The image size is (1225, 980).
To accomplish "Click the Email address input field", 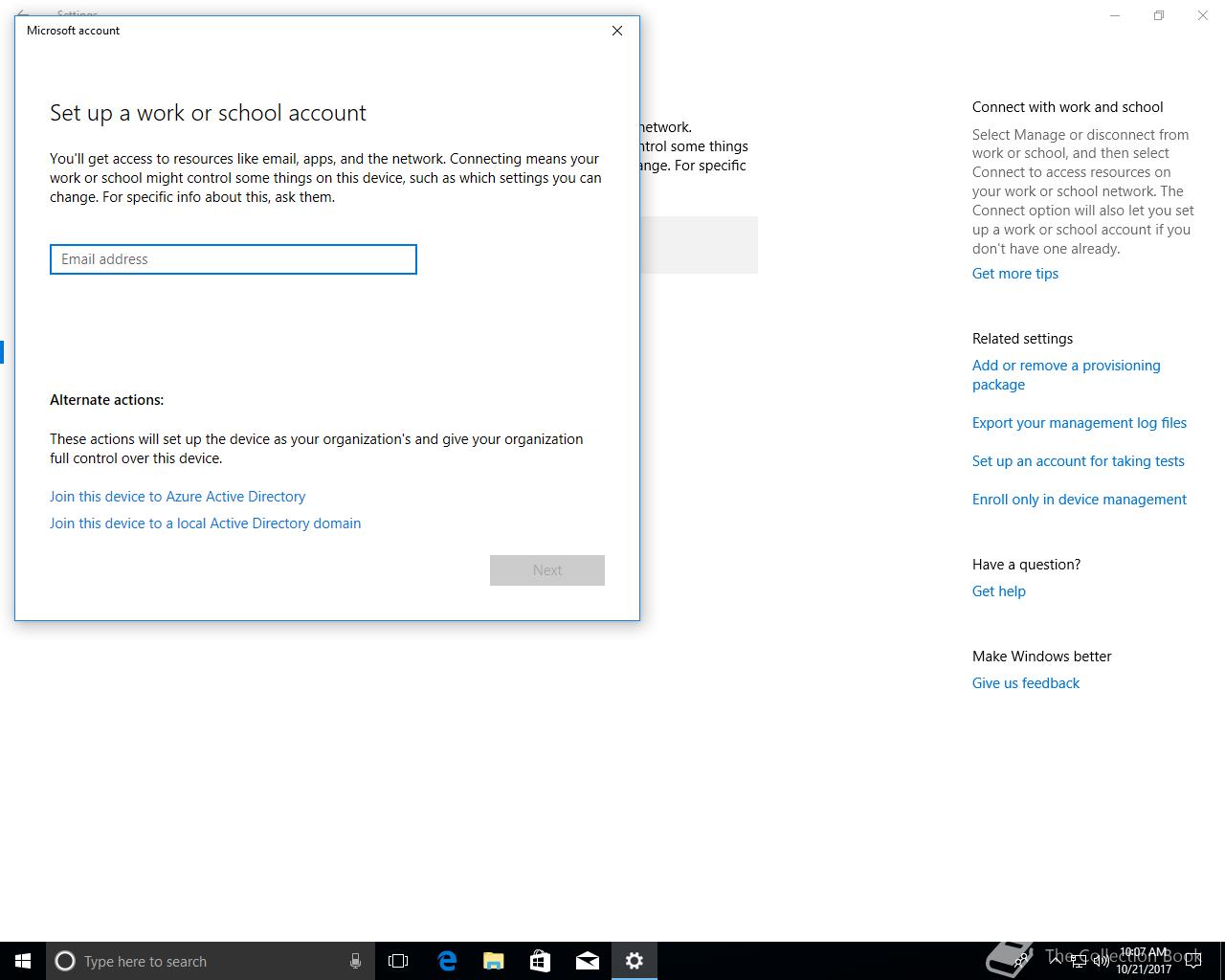I will 234,259.
